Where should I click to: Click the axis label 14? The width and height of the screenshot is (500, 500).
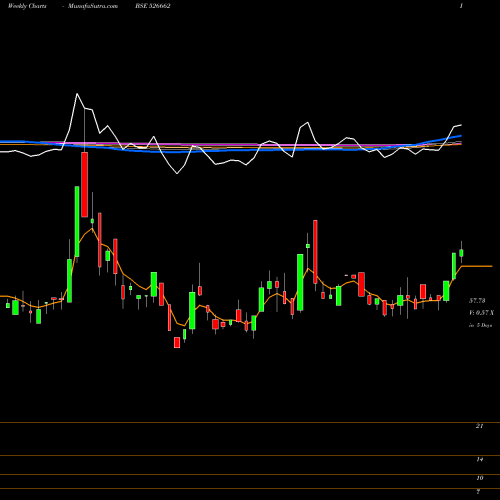tap(479, 459)
